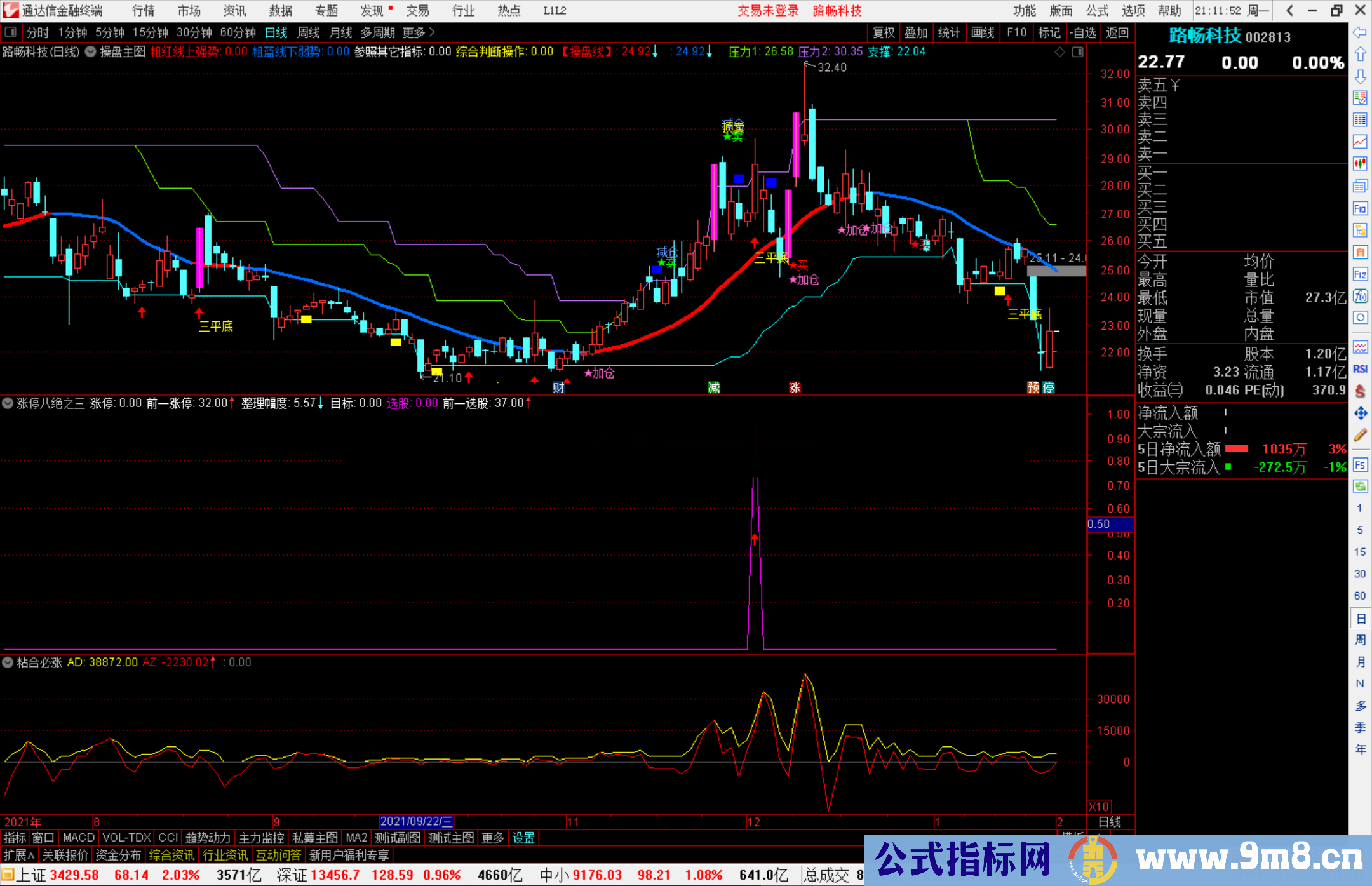Toggle the 操盘主图 indicator round button
Viewport: 1372px width, 886px height.
pos(90,51)
